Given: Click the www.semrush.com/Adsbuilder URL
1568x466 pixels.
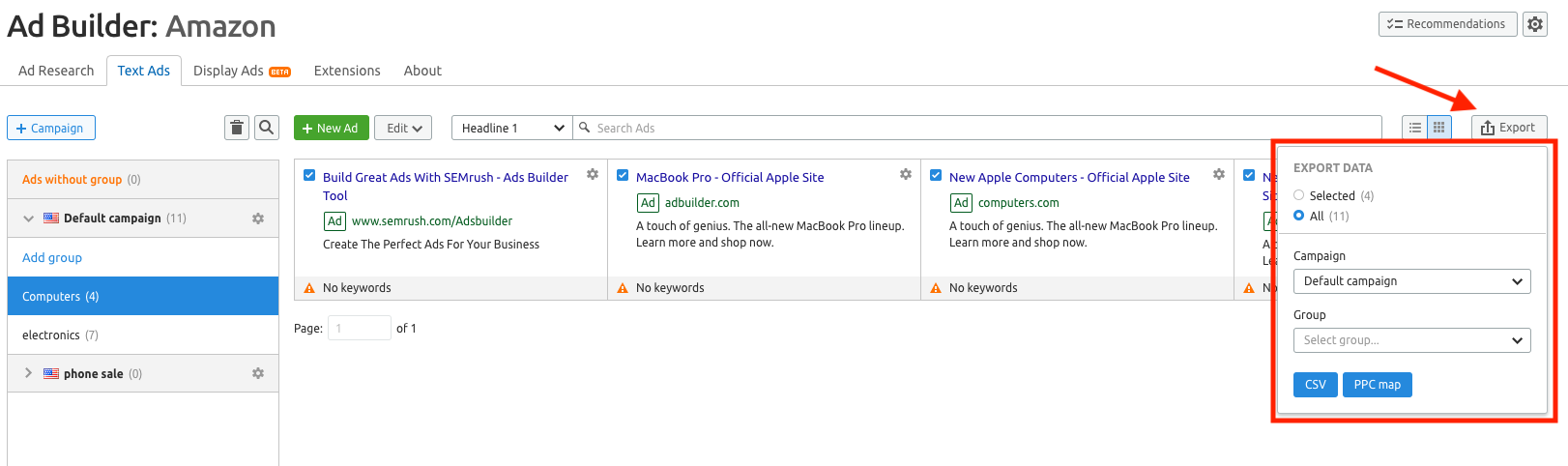Looking at the screenshot, I should (x=432, y=221).
